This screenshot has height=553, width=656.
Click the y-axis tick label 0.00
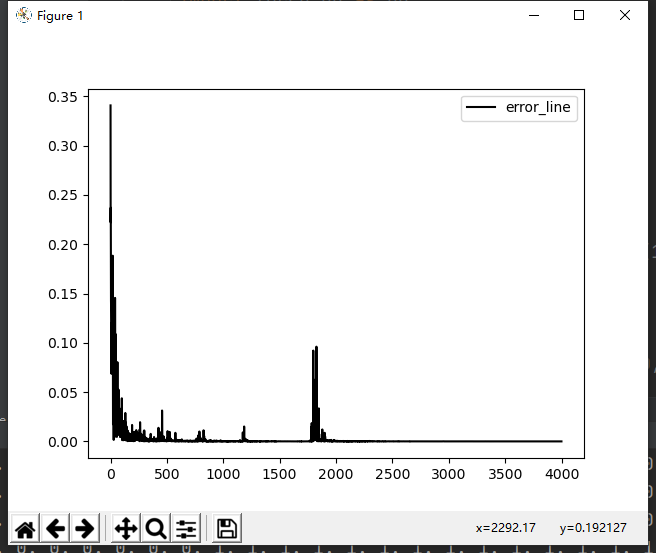pyautogui.click(x=63, y=442)
